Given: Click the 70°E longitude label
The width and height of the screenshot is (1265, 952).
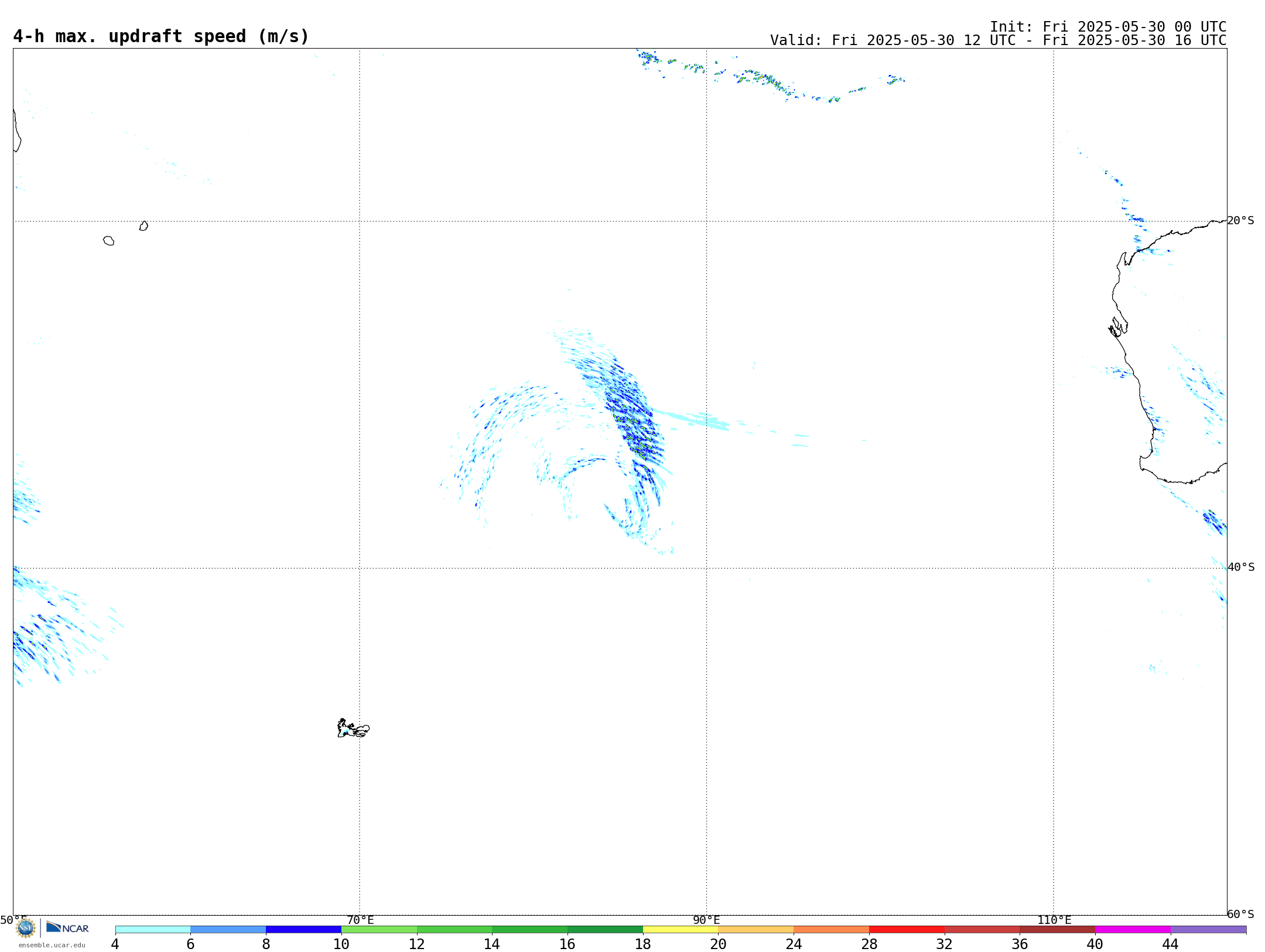Looking at the screenshot, I should click(x=360, y=920).
